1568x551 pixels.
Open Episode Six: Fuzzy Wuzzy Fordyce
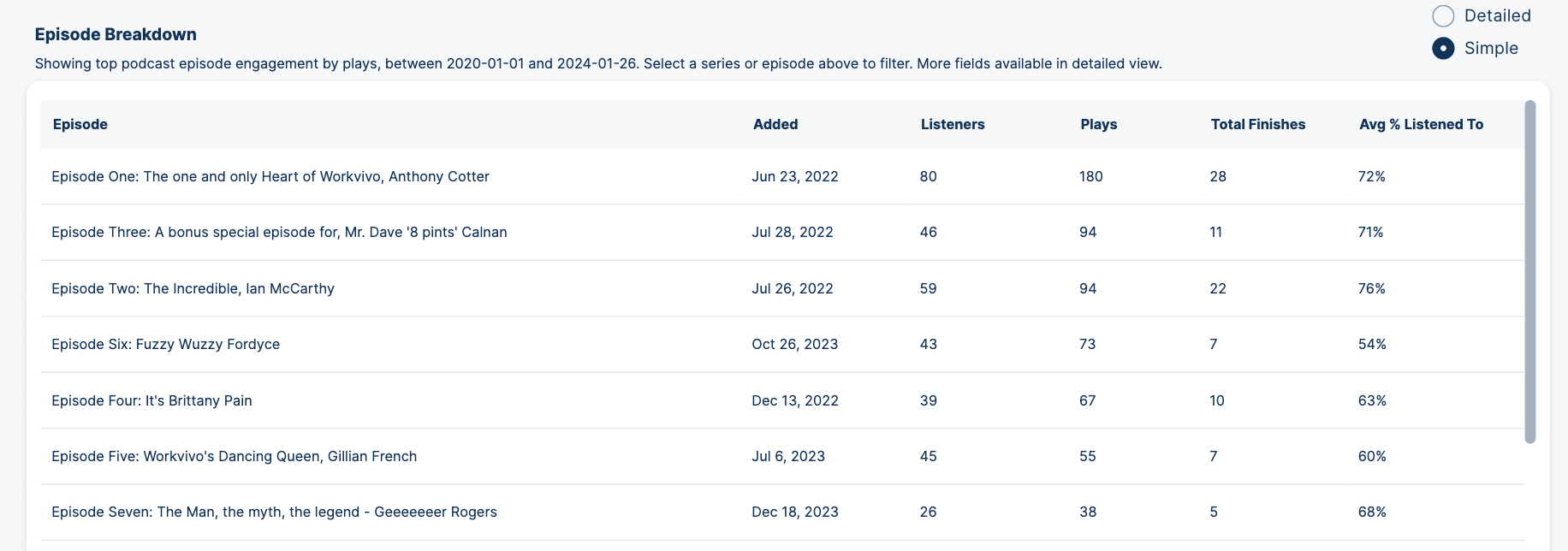165,344
